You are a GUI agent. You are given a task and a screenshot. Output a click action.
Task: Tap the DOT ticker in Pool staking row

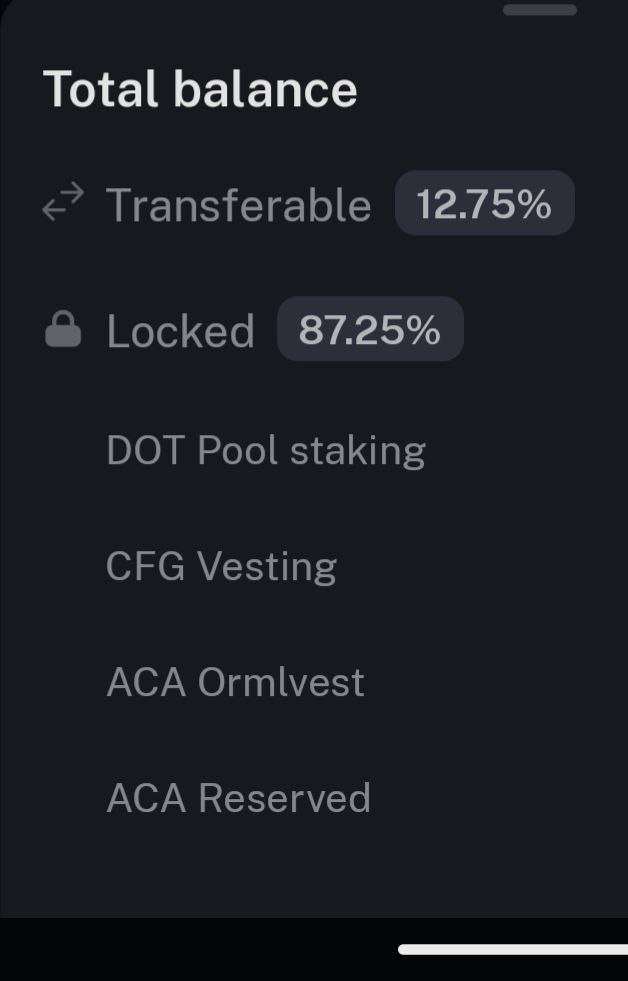pyautogui.click(x=146, y=449)
